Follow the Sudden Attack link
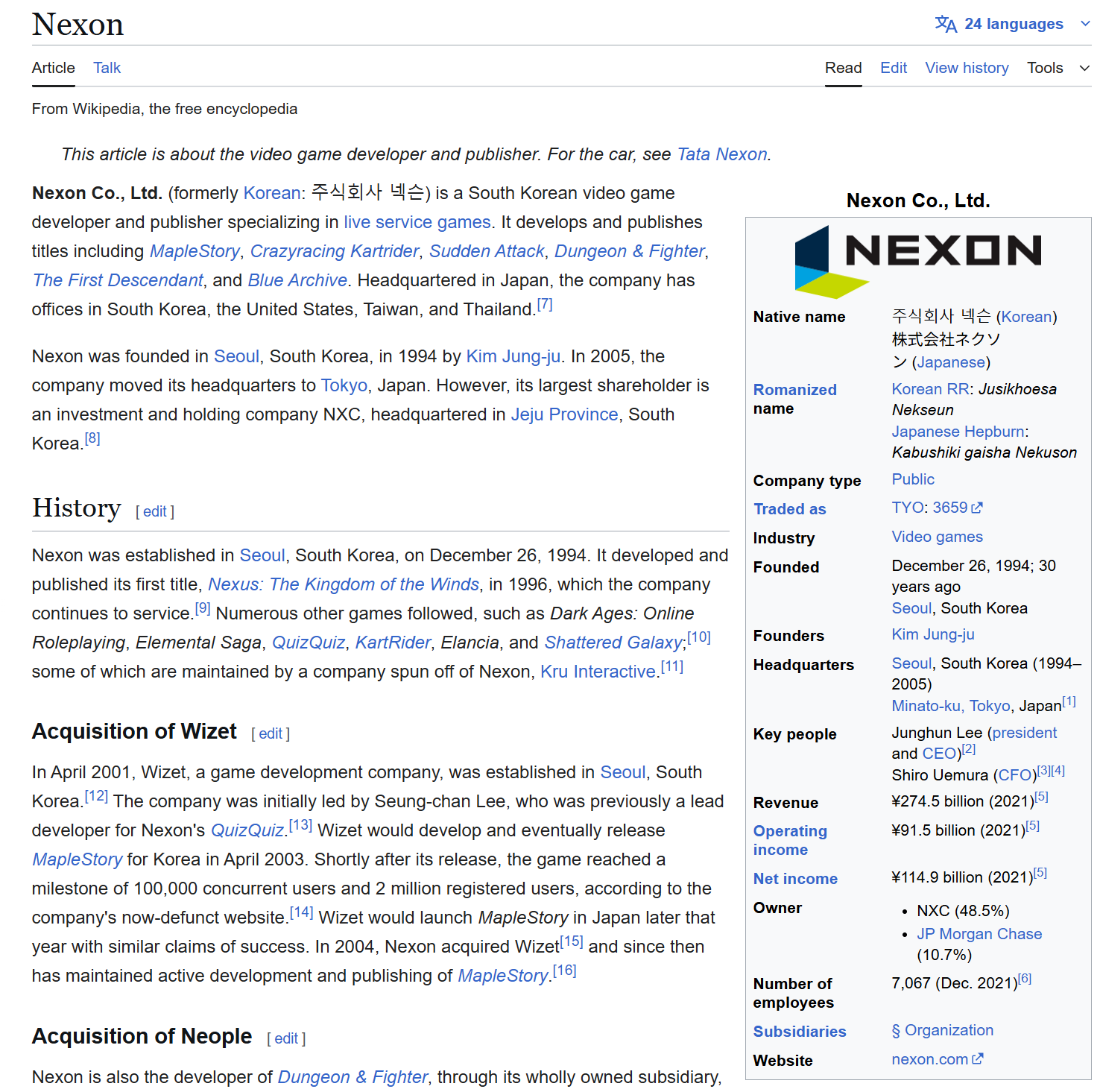The height and width of the screenshot is (1092, 1100). pyautogui.click(x=487, y=251)
